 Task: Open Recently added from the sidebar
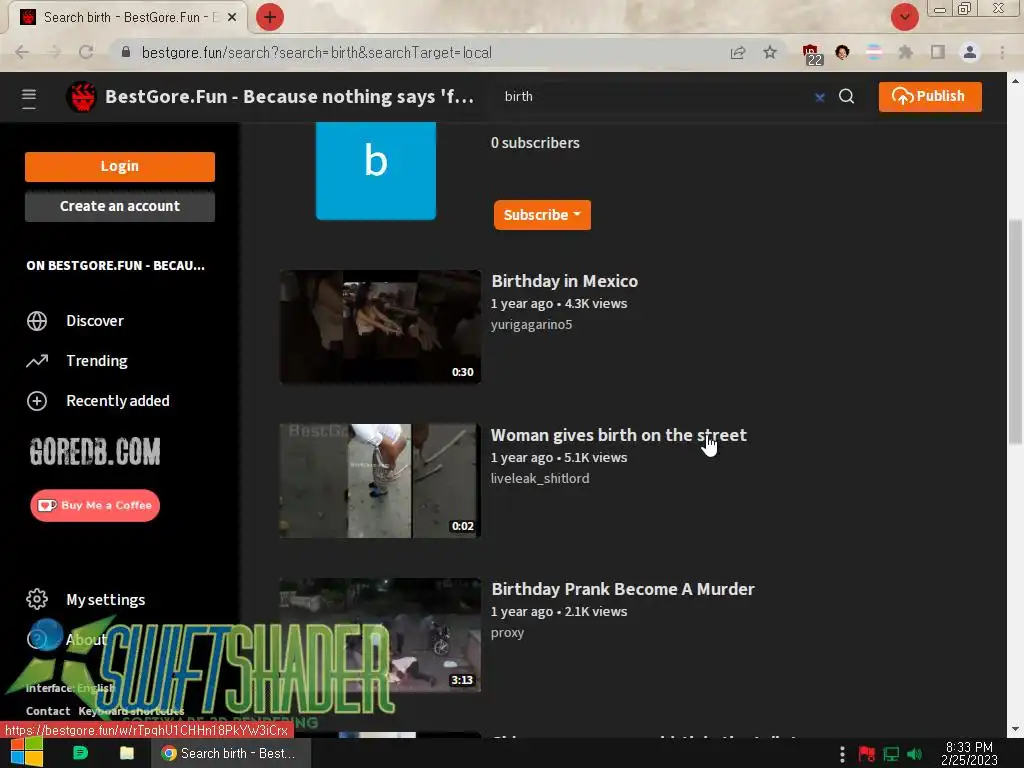[118, 400]
